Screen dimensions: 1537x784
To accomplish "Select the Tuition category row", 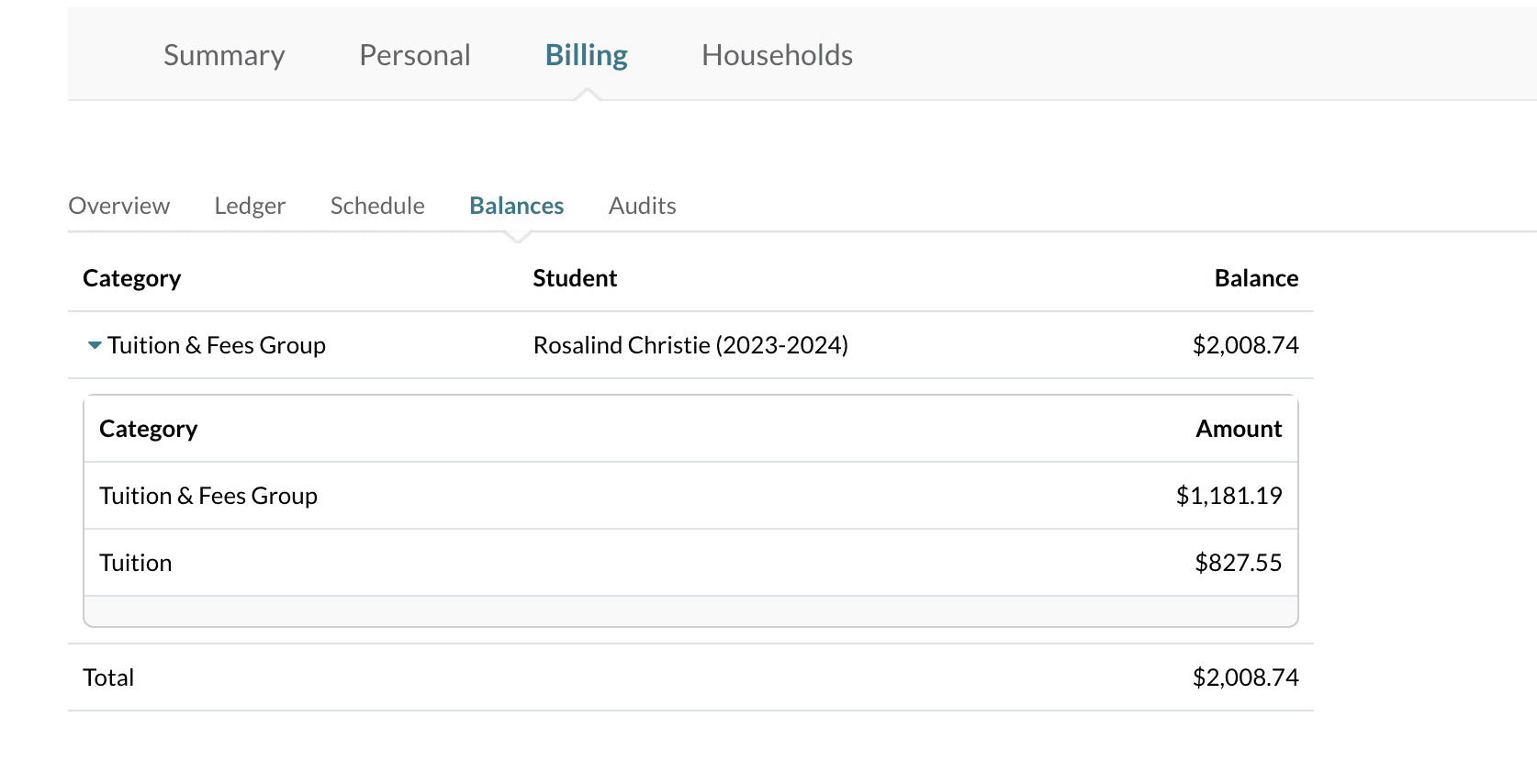I will coord(136,563).
